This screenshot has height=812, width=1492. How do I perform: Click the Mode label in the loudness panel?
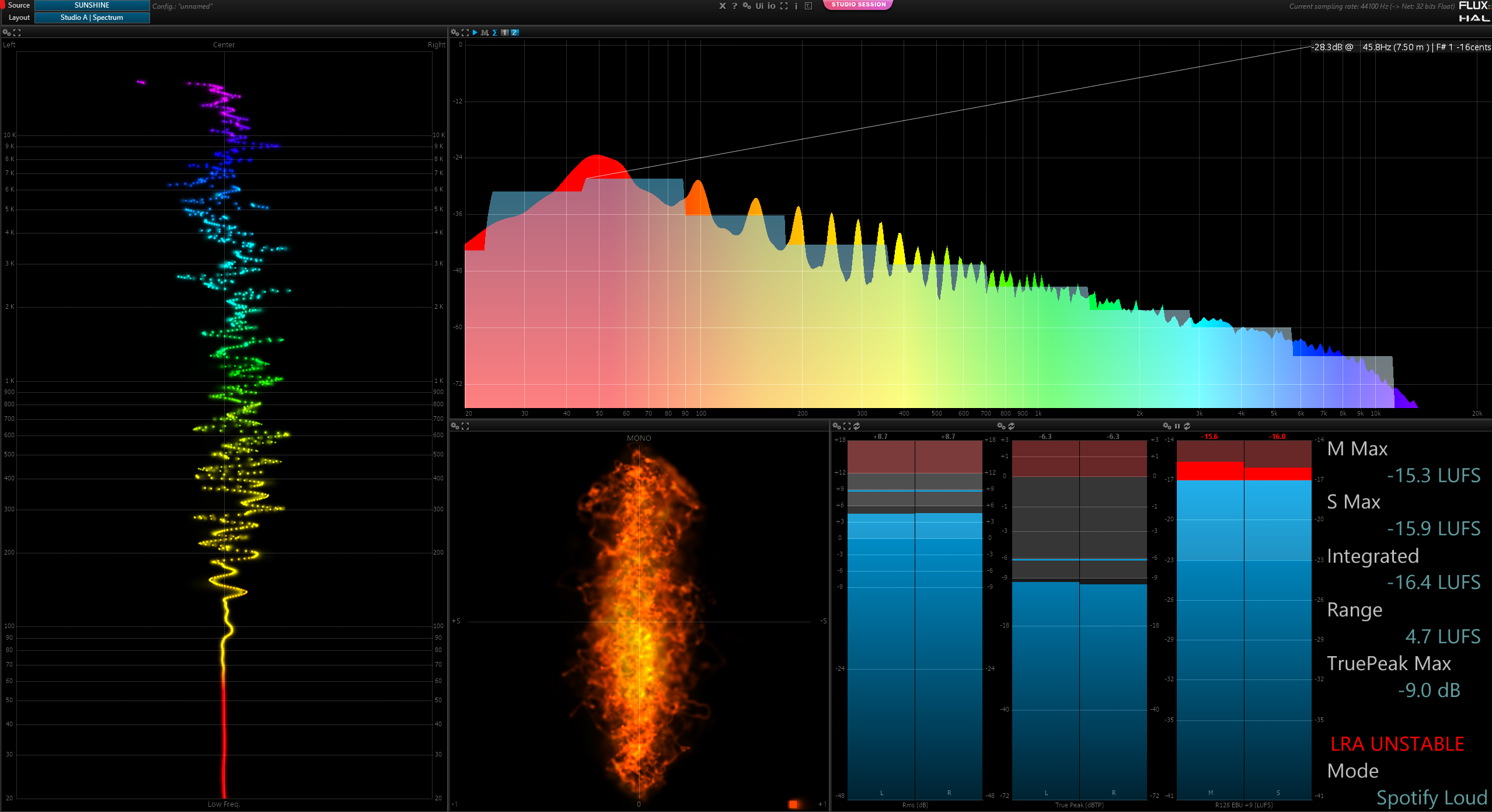pos(1352,771)
